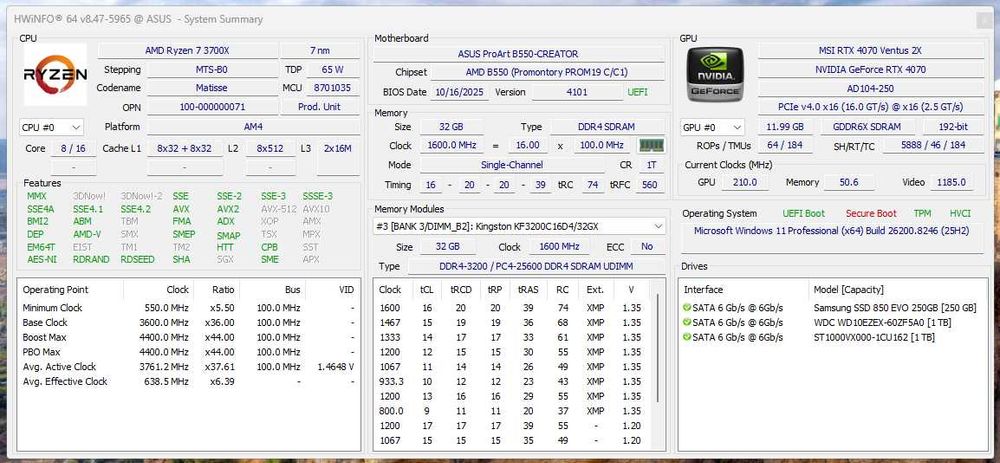Click the tRFC 560 timing value

click(649, 185)
